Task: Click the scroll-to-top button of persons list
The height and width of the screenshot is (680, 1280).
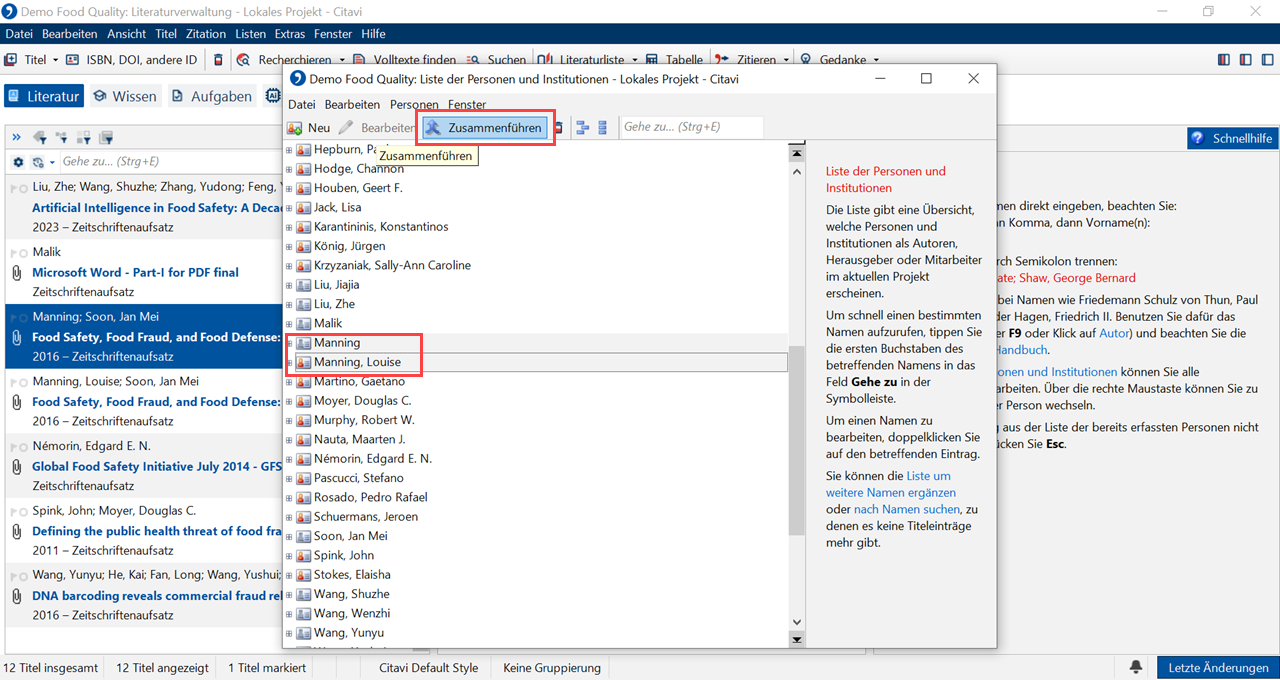Action: (x=797, y=154)
